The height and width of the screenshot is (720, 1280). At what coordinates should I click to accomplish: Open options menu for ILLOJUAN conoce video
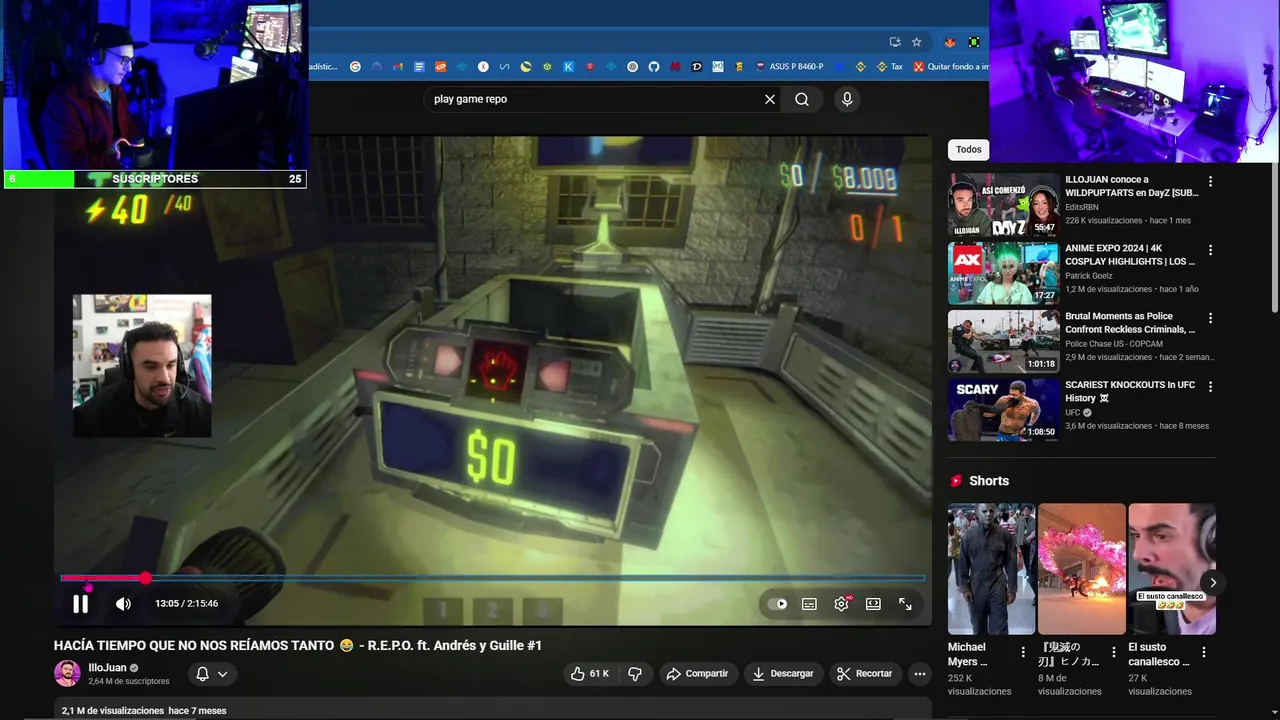(x=1210, y=182)
